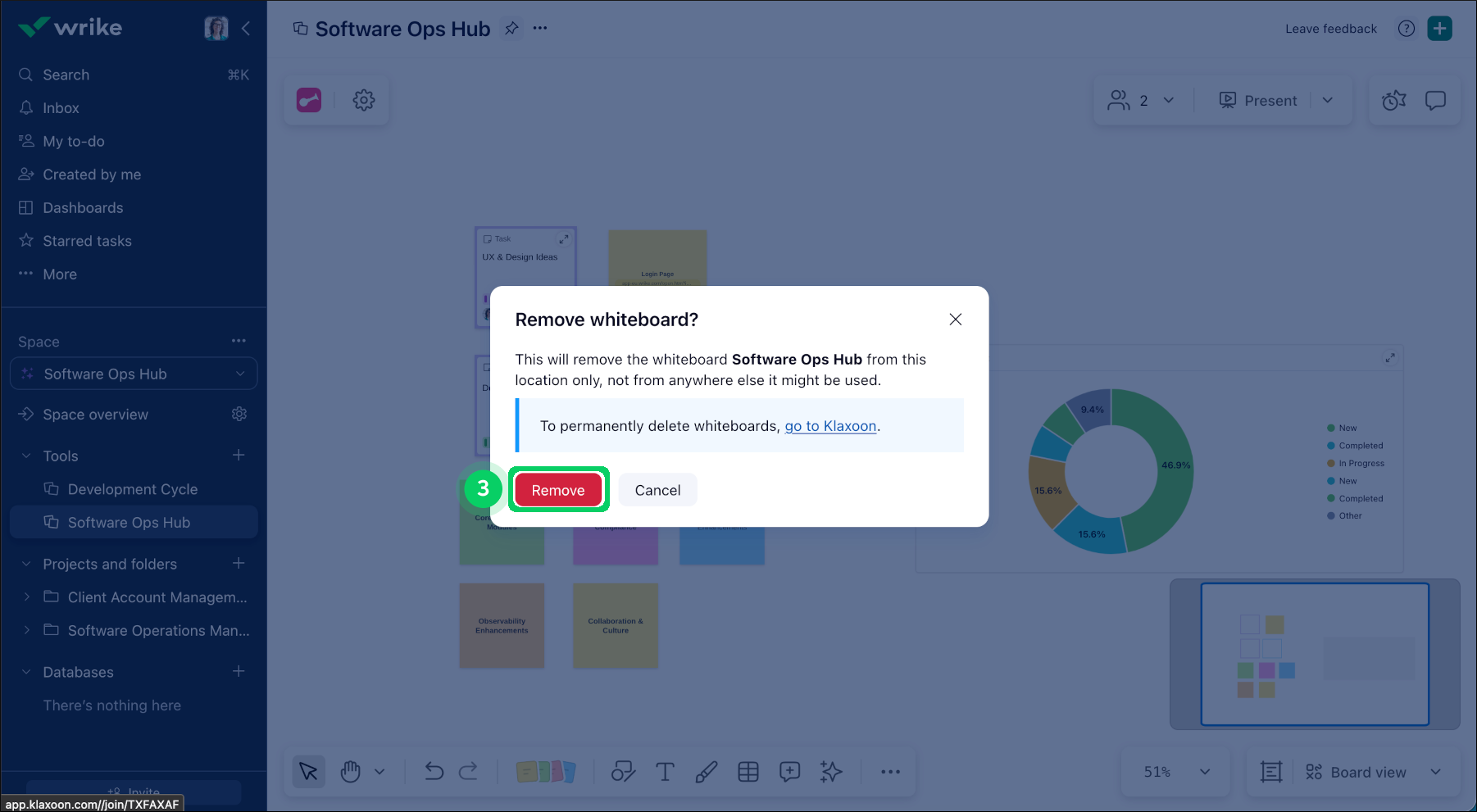This screenshot has height=812, width=1477.
Task: Expand the Client Account Management folder
Action: click(x=26, y=597)
